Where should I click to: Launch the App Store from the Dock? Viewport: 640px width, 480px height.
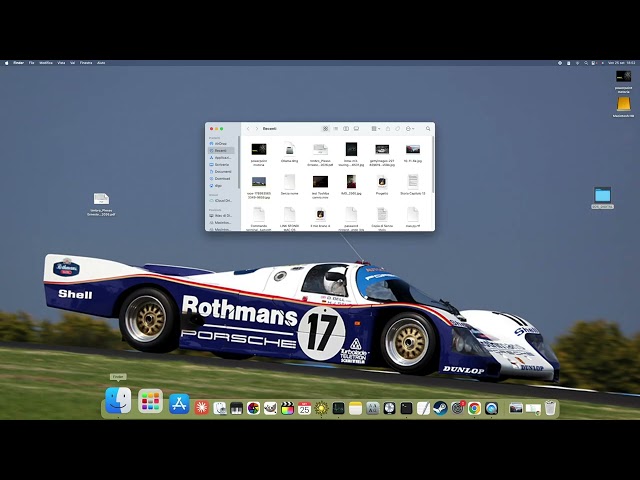tap(179, 404)
